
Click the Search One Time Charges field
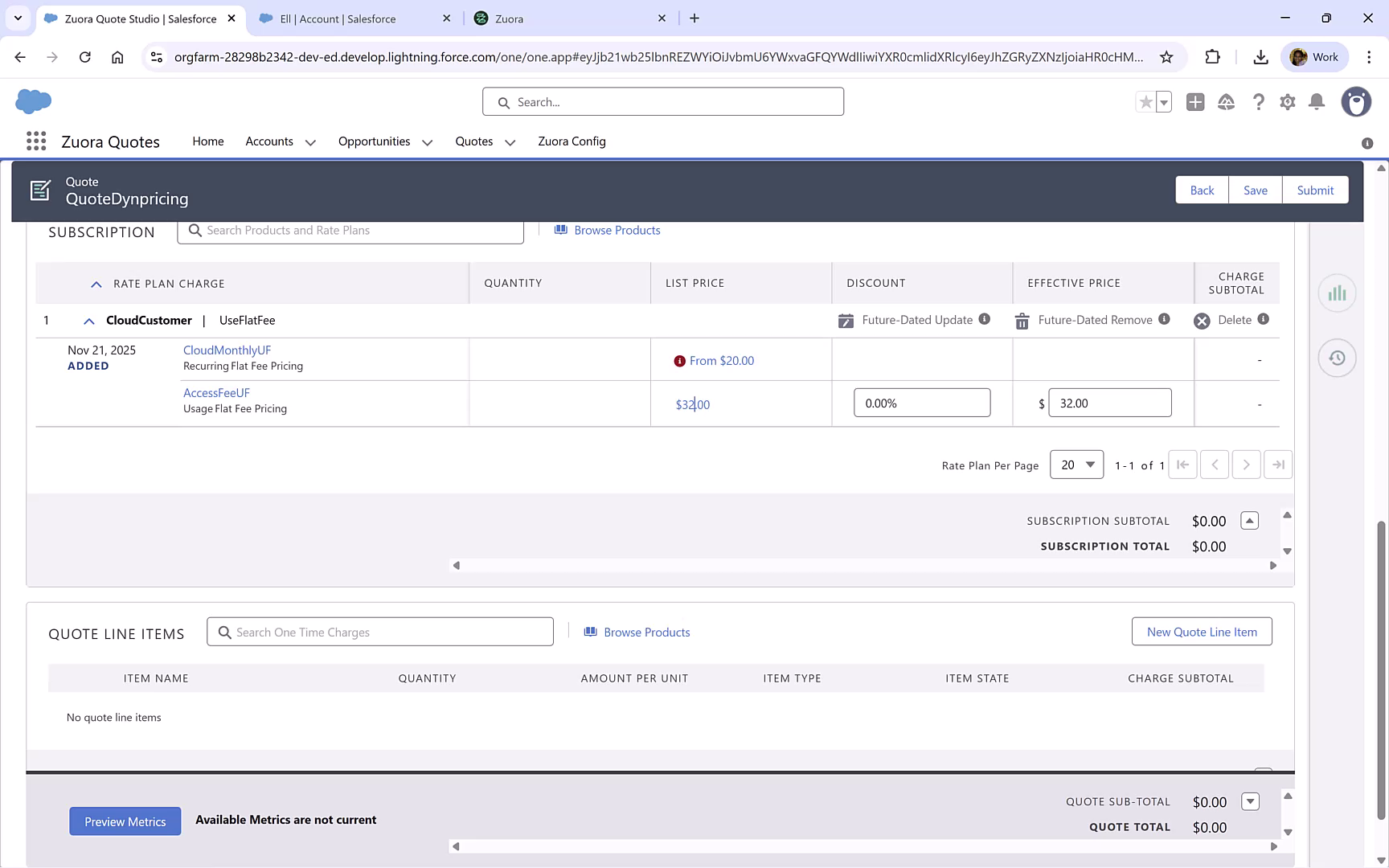click(x=380, y=632)
